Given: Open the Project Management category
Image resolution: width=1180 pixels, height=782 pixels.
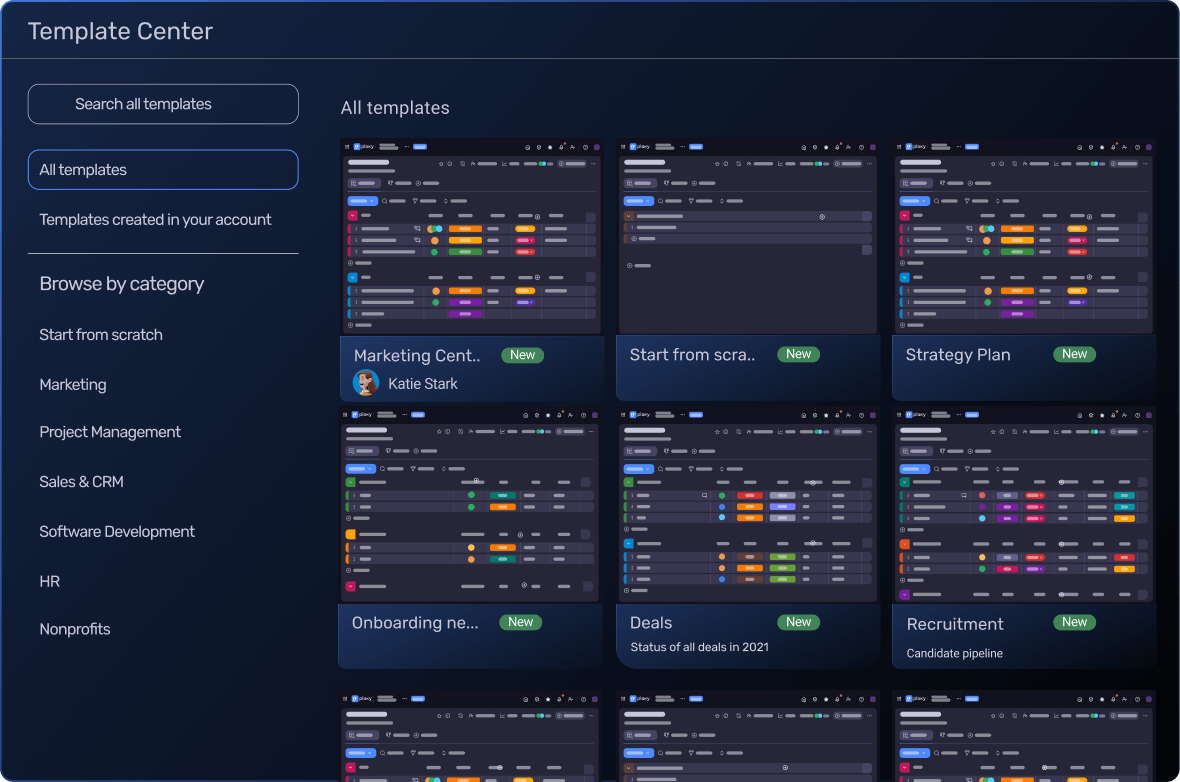Looking at the screenshot, I should click(x=110, y=432).
